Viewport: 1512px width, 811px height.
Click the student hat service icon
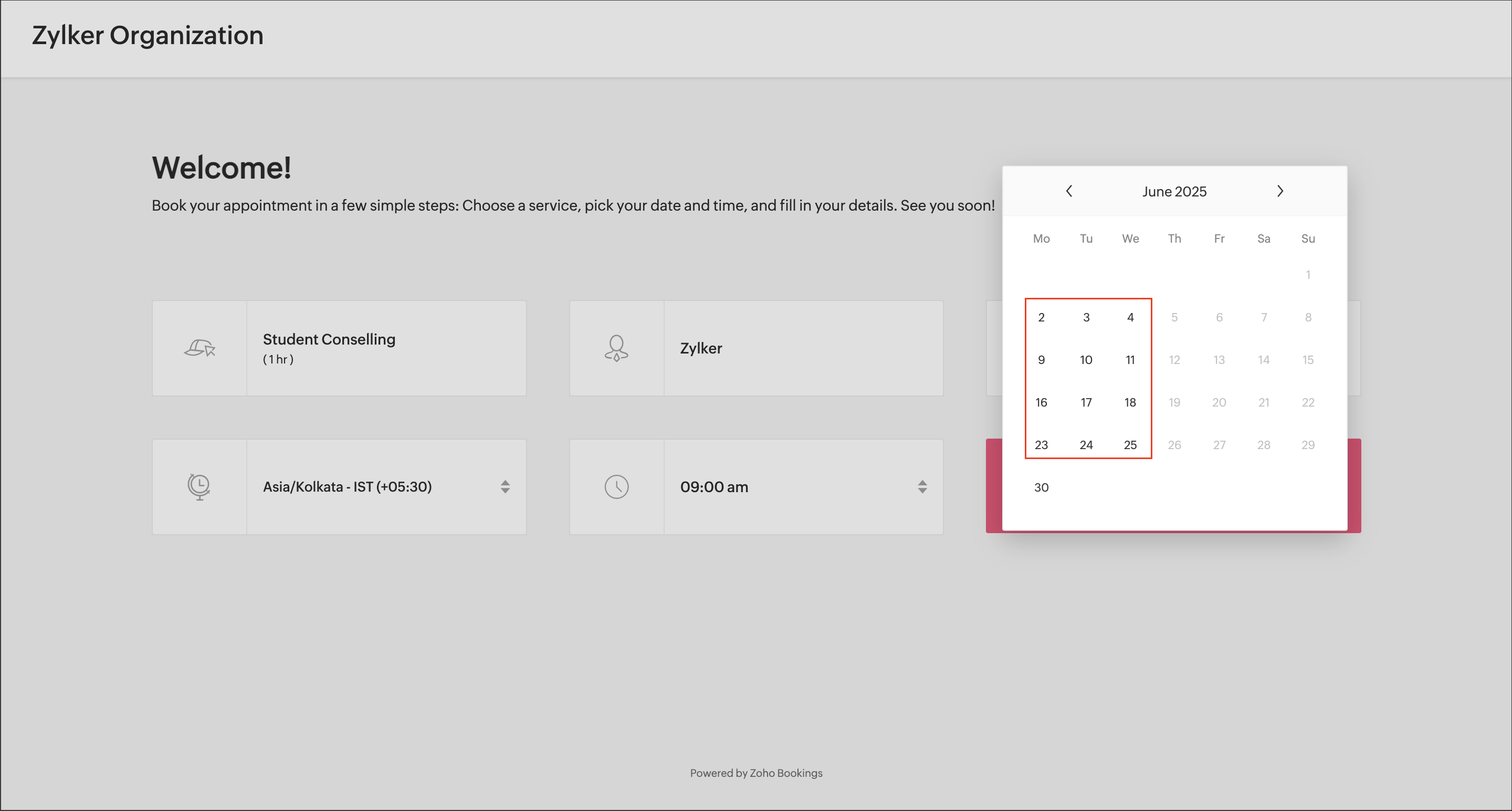(x=199, y=348)
